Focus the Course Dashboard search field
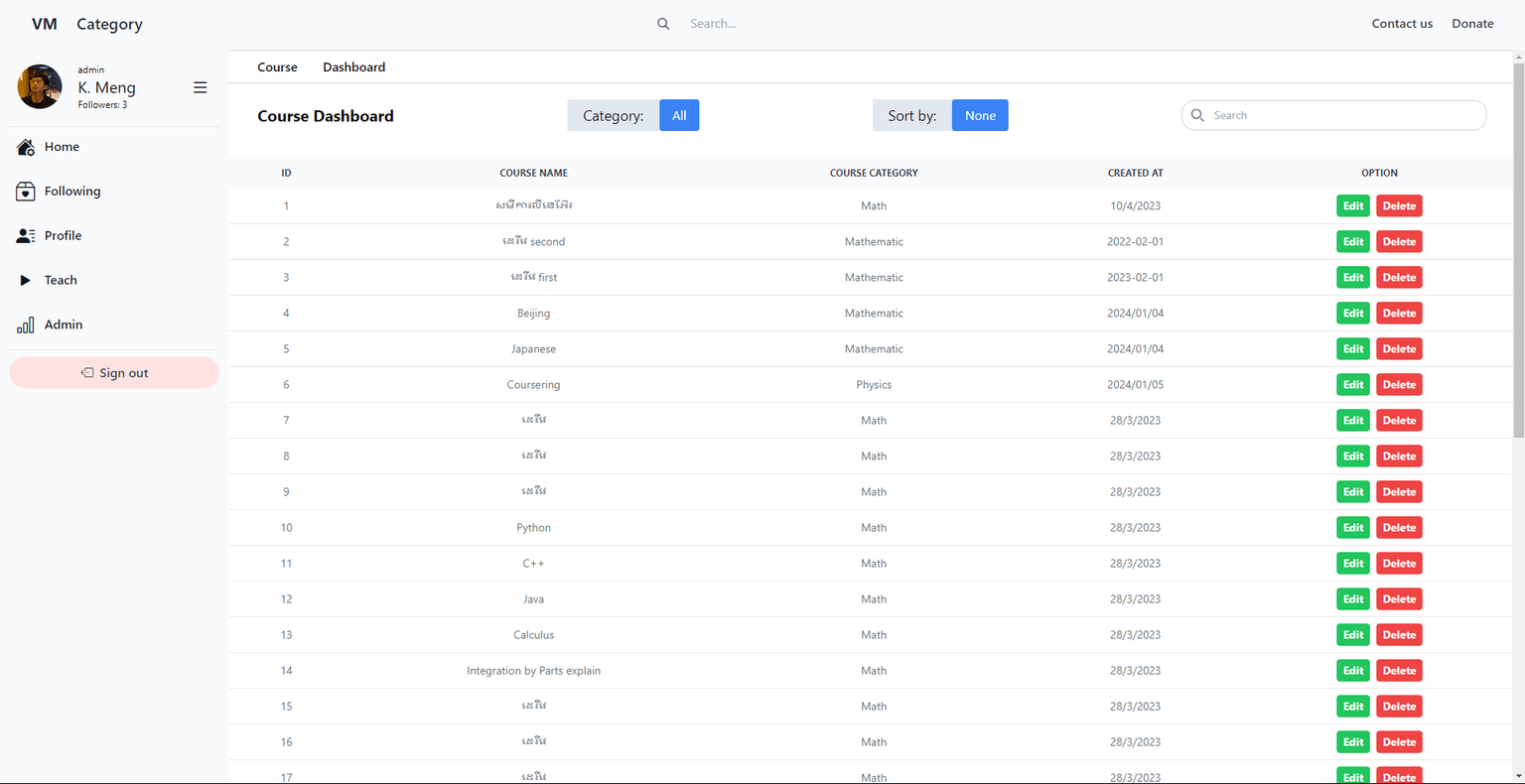1525x784 pixels. [1340, 116]
